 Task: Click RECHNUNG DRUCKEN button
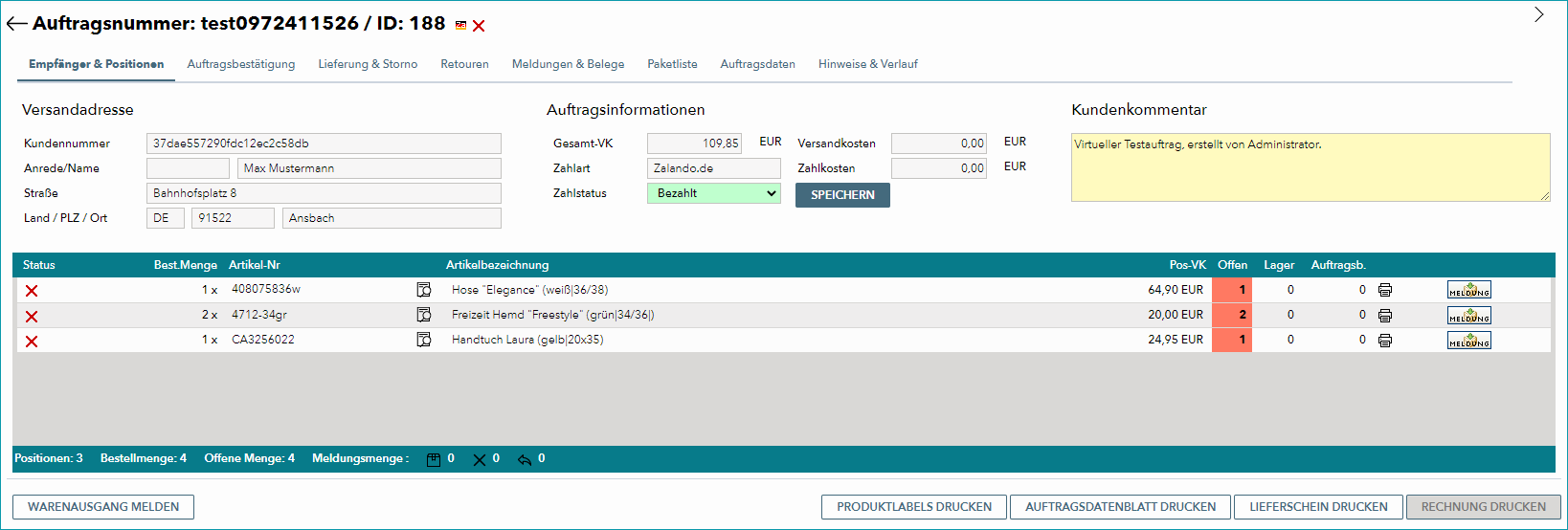(x=1483, y=507)
